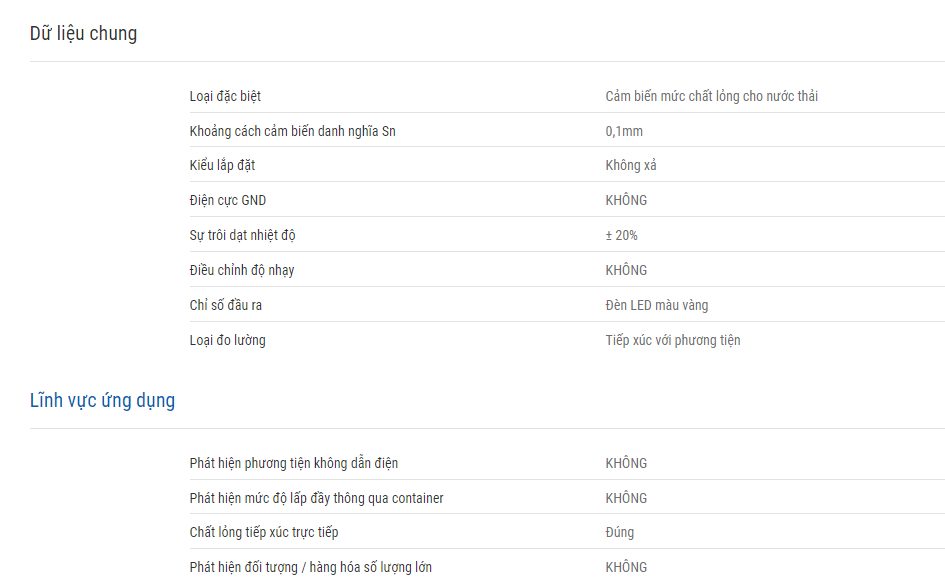Click the 'Lĩnh vực ứng dụng' section heading

(x=102, y=401)
